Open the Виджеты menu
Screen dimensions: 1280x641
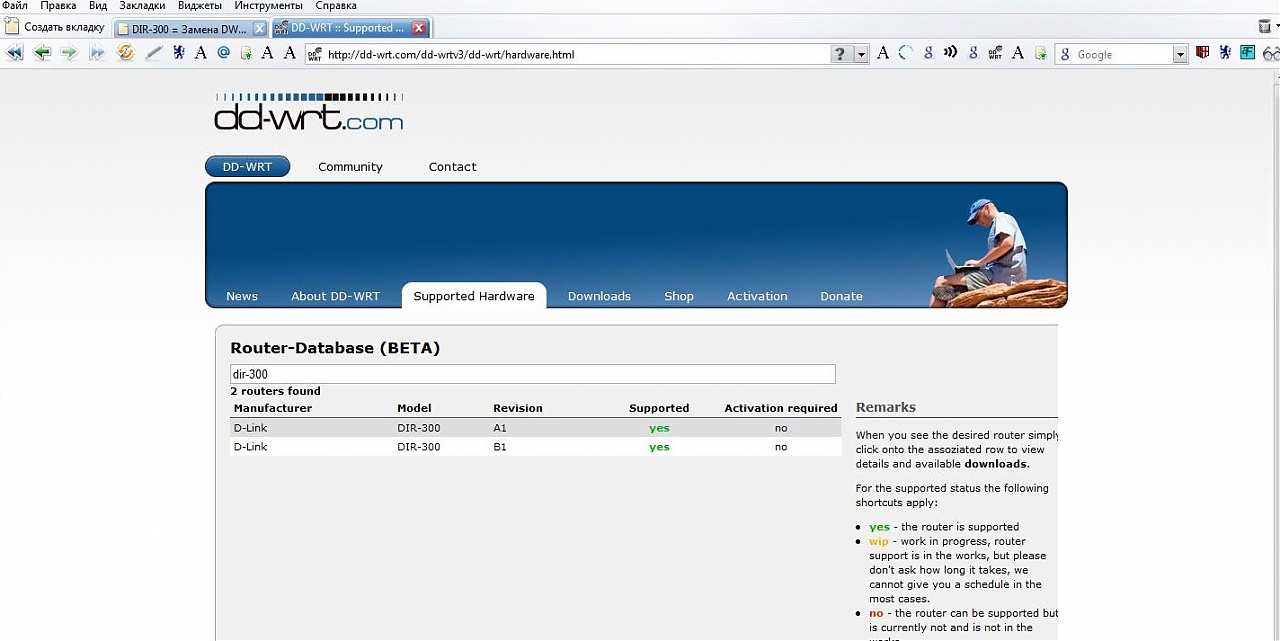200,6
